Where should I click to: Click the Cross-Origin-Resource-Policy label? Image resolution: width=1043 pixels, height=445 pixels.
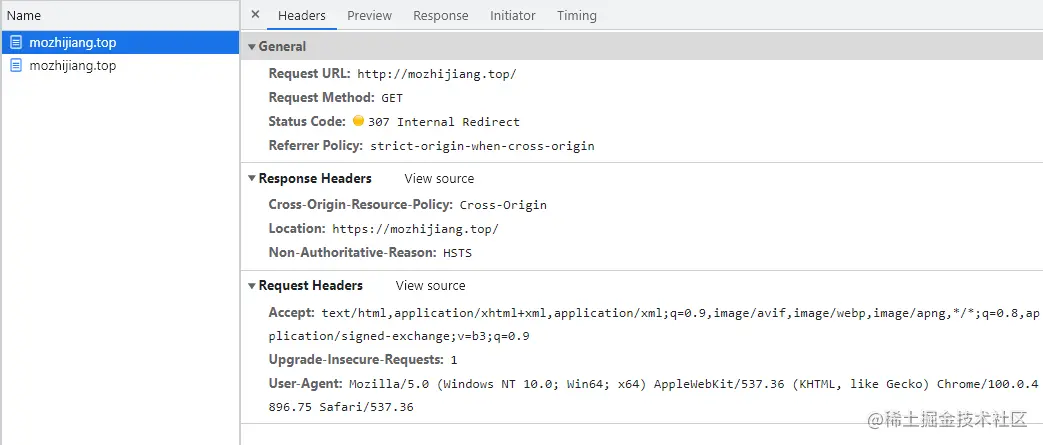click(361, 204)
